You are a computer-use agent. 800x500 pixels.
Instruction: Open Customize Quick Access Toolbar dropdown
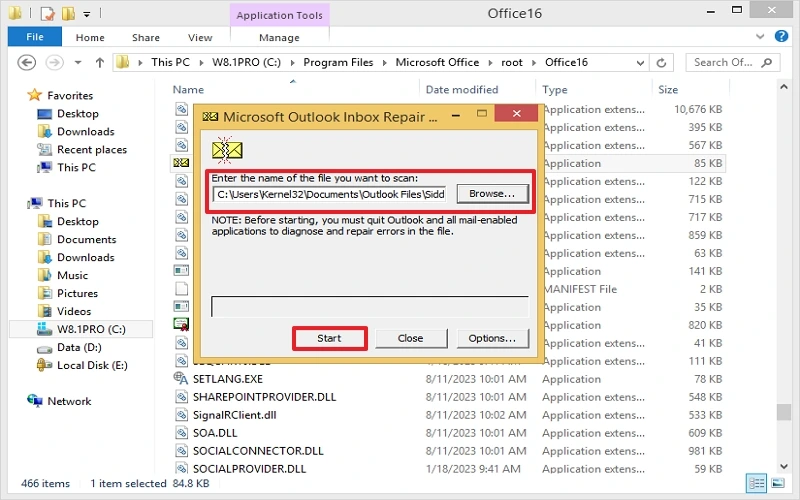pyautogui.click(x=87, y=14)
